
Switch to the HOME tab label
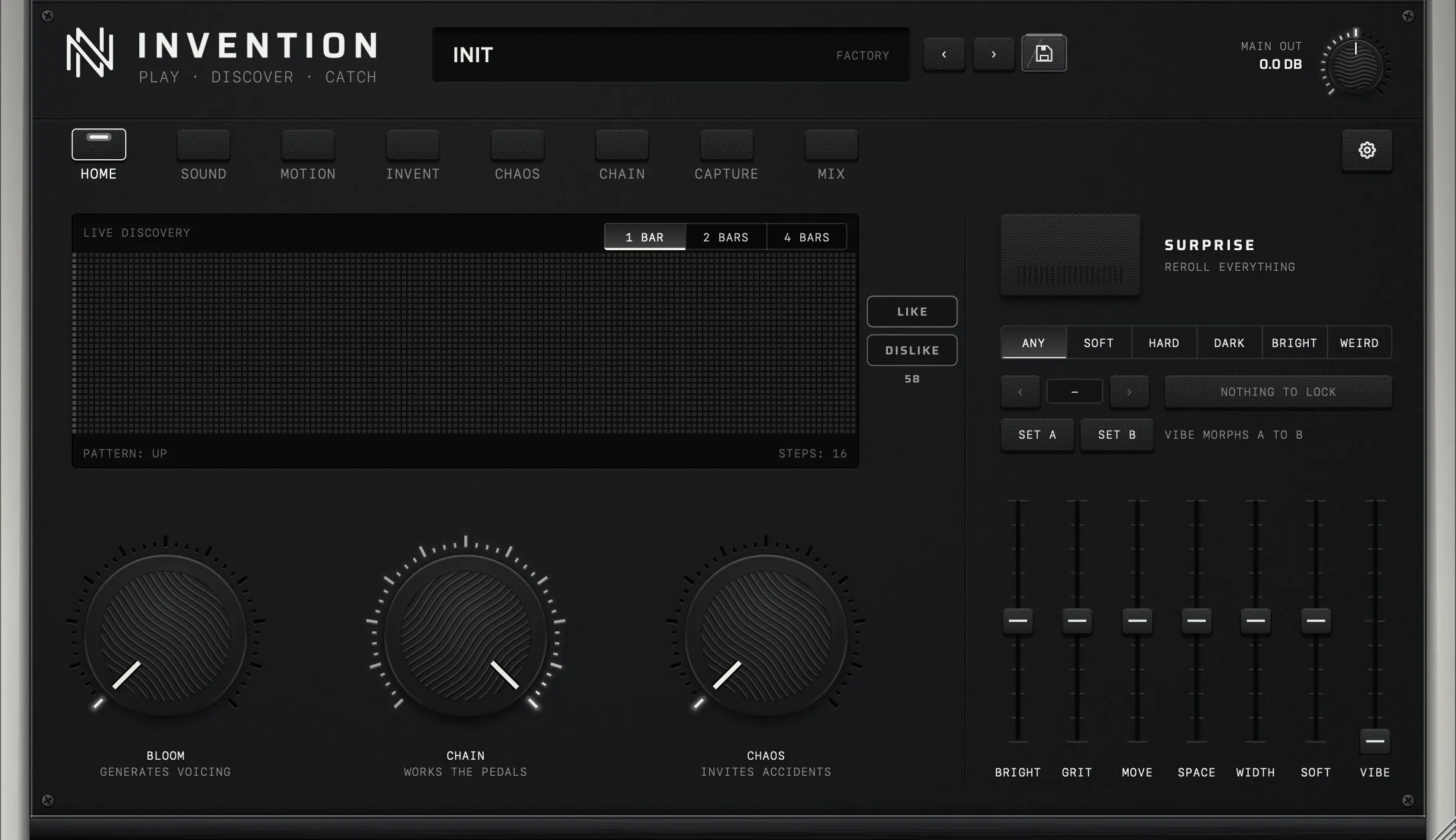pyautogui.click(x=98, y=174)
